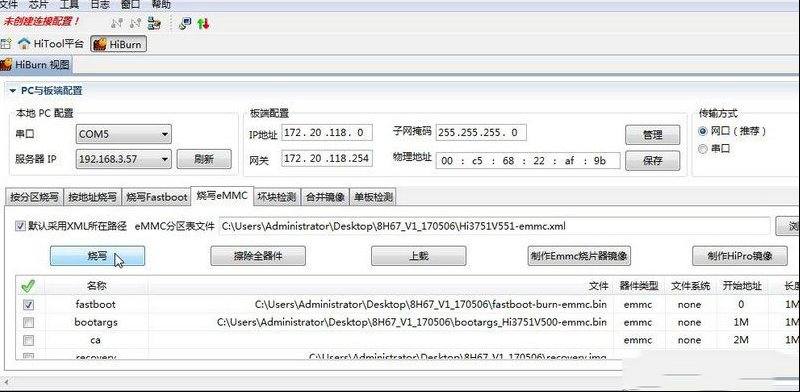Click the 开始地址 column header
The height and width of the screenshot is (392, 800).
click(742, 286)
